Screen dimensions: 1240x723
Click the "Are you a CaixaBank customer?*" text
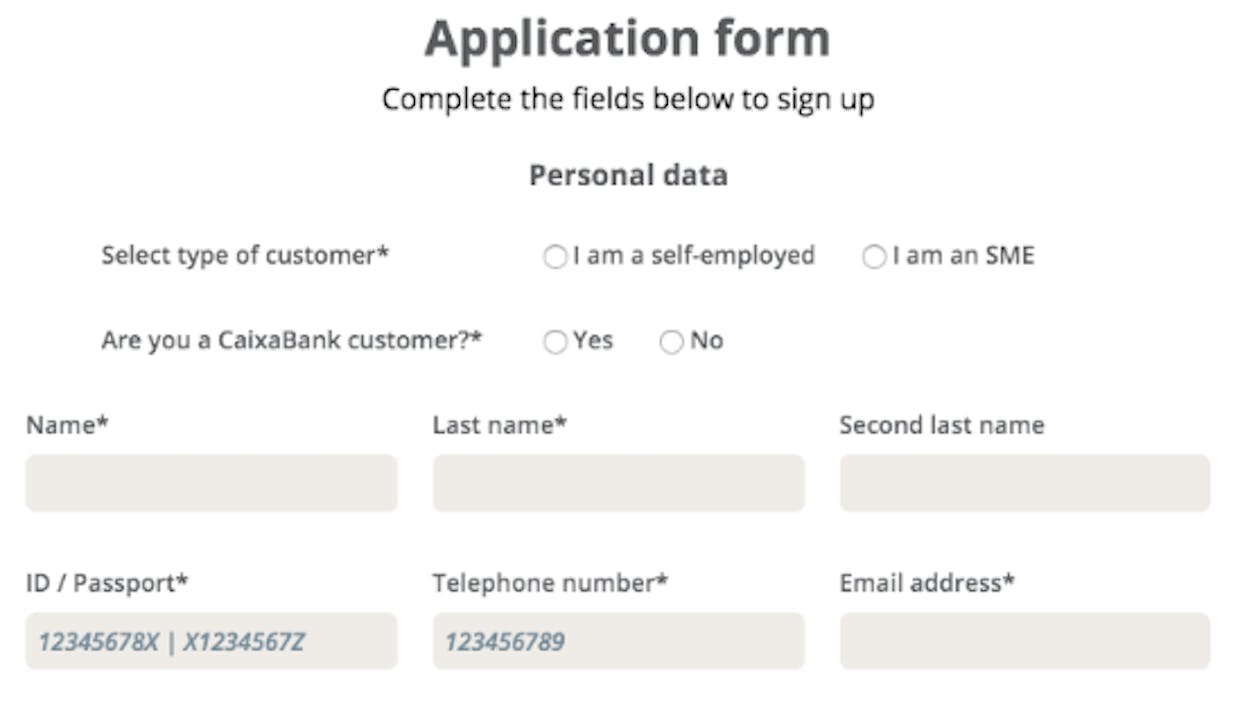pyautogui.click(x=291, y=340)
